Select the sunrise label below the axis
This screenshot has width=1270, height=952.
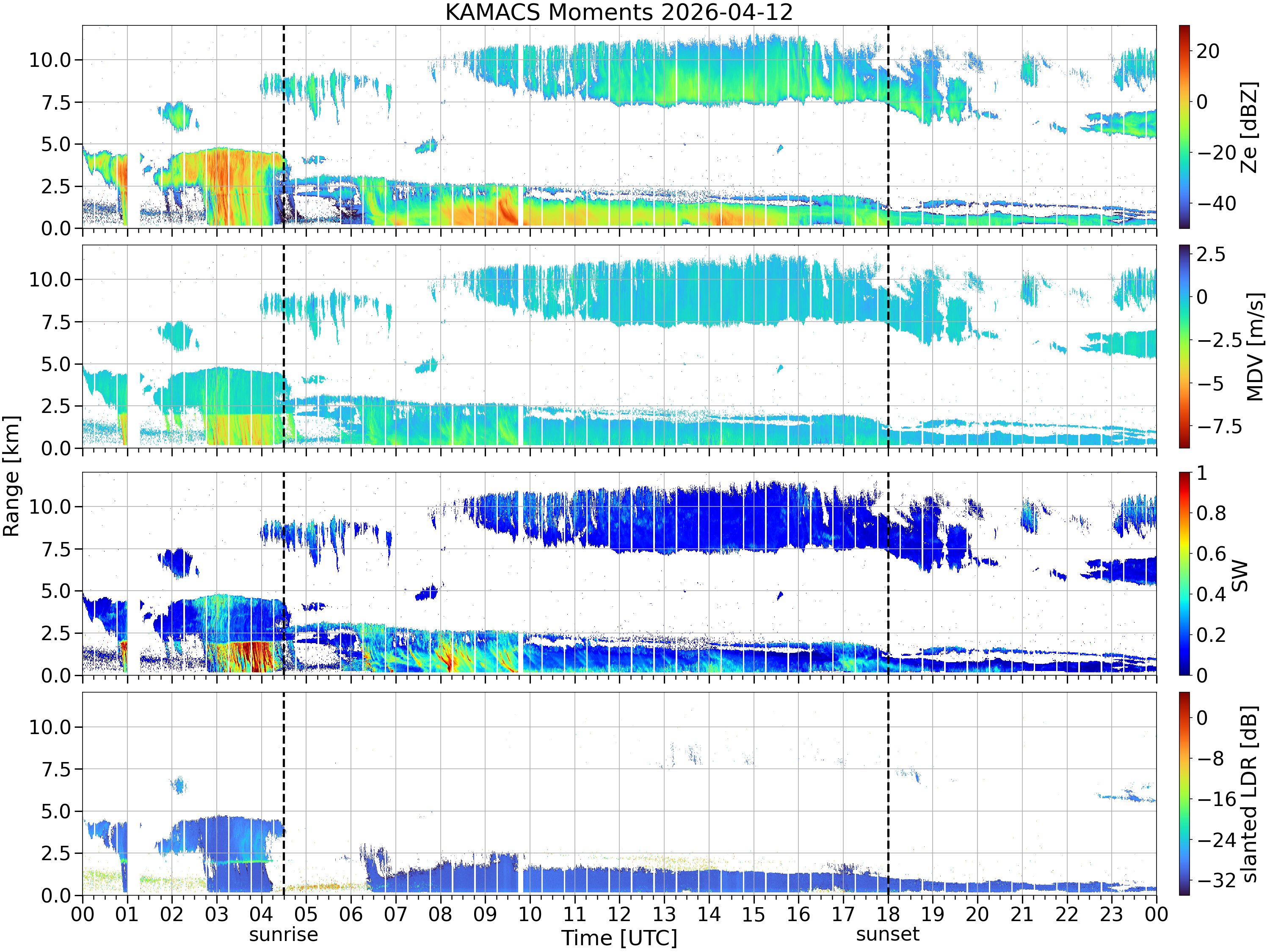tap(284, 934)
